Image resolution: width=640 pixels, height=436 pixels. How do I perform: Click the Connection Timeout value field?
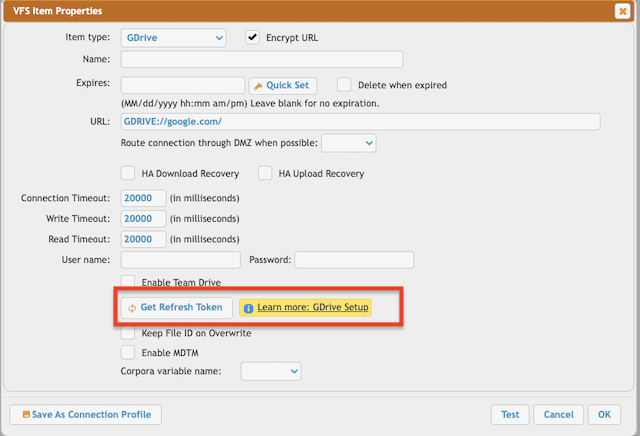(143, 198)
